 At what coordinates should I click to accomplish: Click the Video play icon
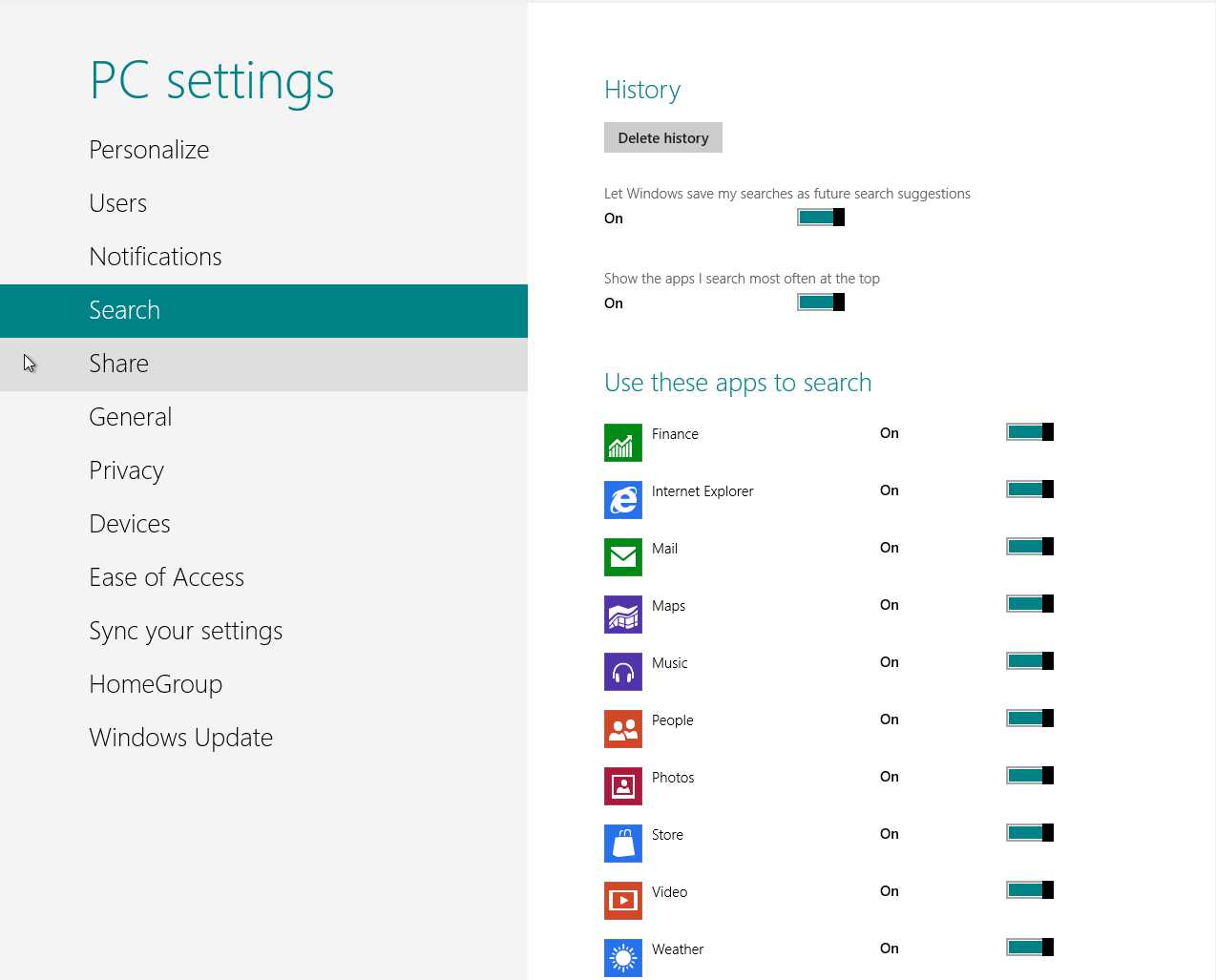[x=623, y=901]
